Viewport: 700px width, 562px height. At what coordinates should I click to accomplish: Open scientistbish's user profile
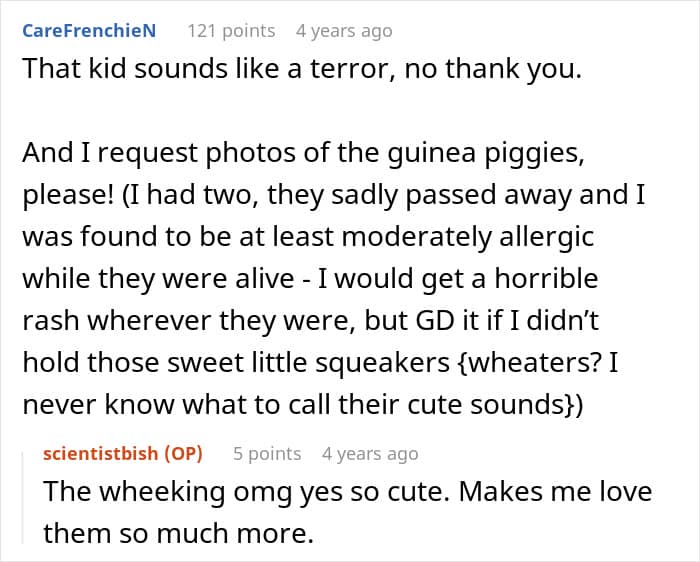100,454
